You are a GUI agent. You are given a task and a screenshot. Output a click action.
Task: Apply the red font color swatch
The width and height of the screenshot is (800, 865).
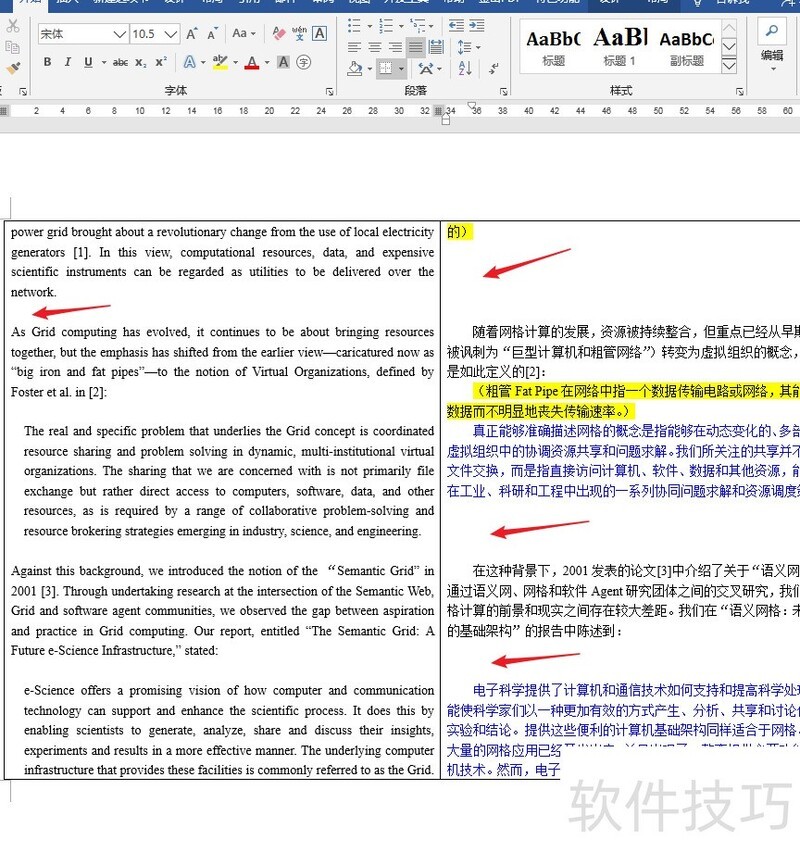pyautogui.click(x=251, y=63)
